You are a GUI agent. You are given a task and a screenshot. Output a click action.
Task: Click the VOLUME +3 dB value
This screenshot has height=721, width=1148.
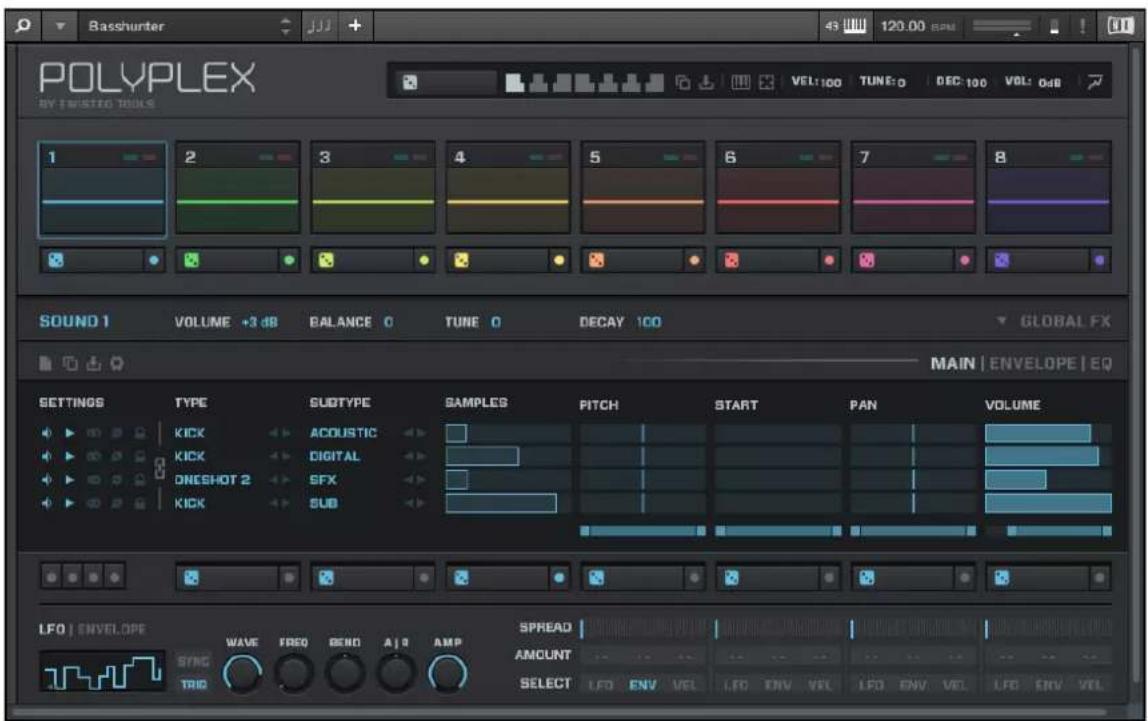(x=259, y=322)
